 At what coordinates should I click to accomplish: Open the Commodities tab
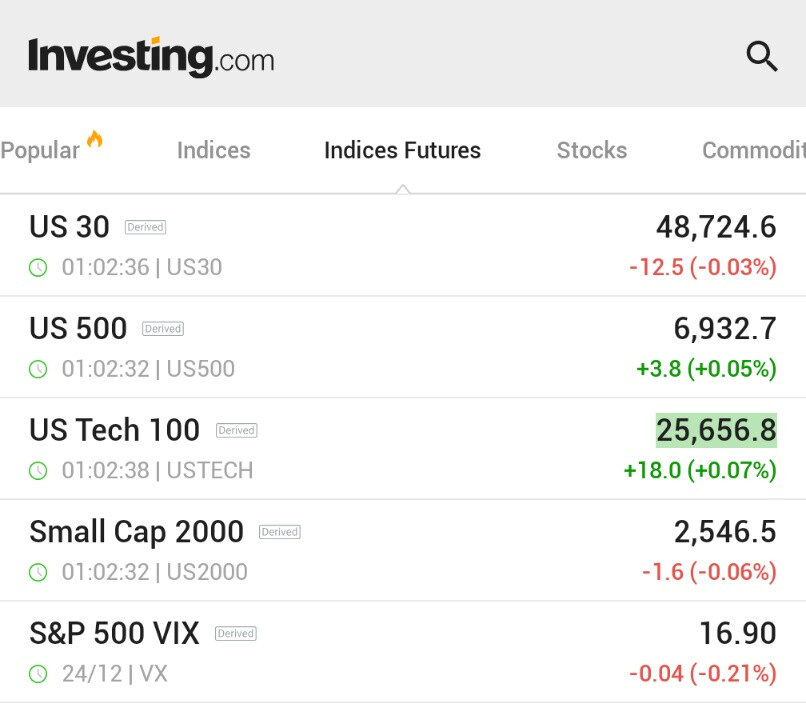pos(753,151)
